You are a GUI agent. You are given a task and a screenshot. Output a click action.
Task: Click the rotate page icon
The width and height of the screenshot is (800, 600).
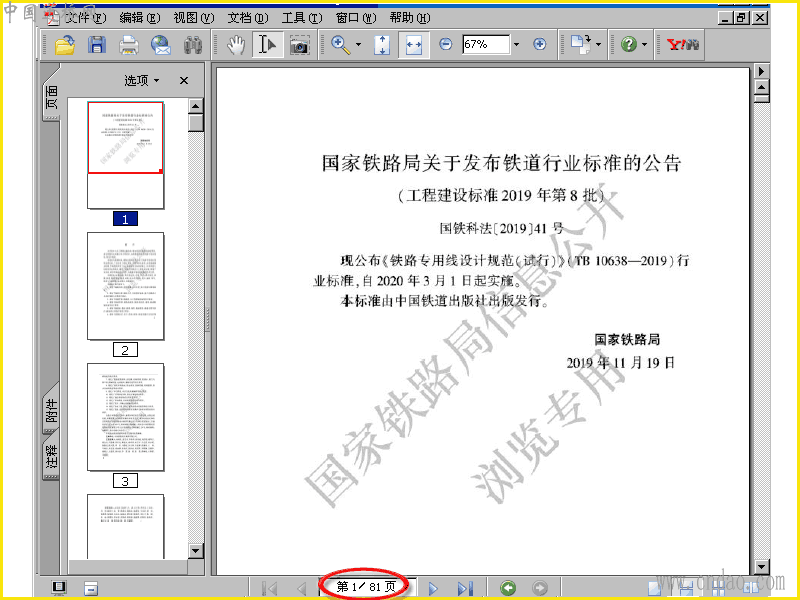tap(581, 44)
